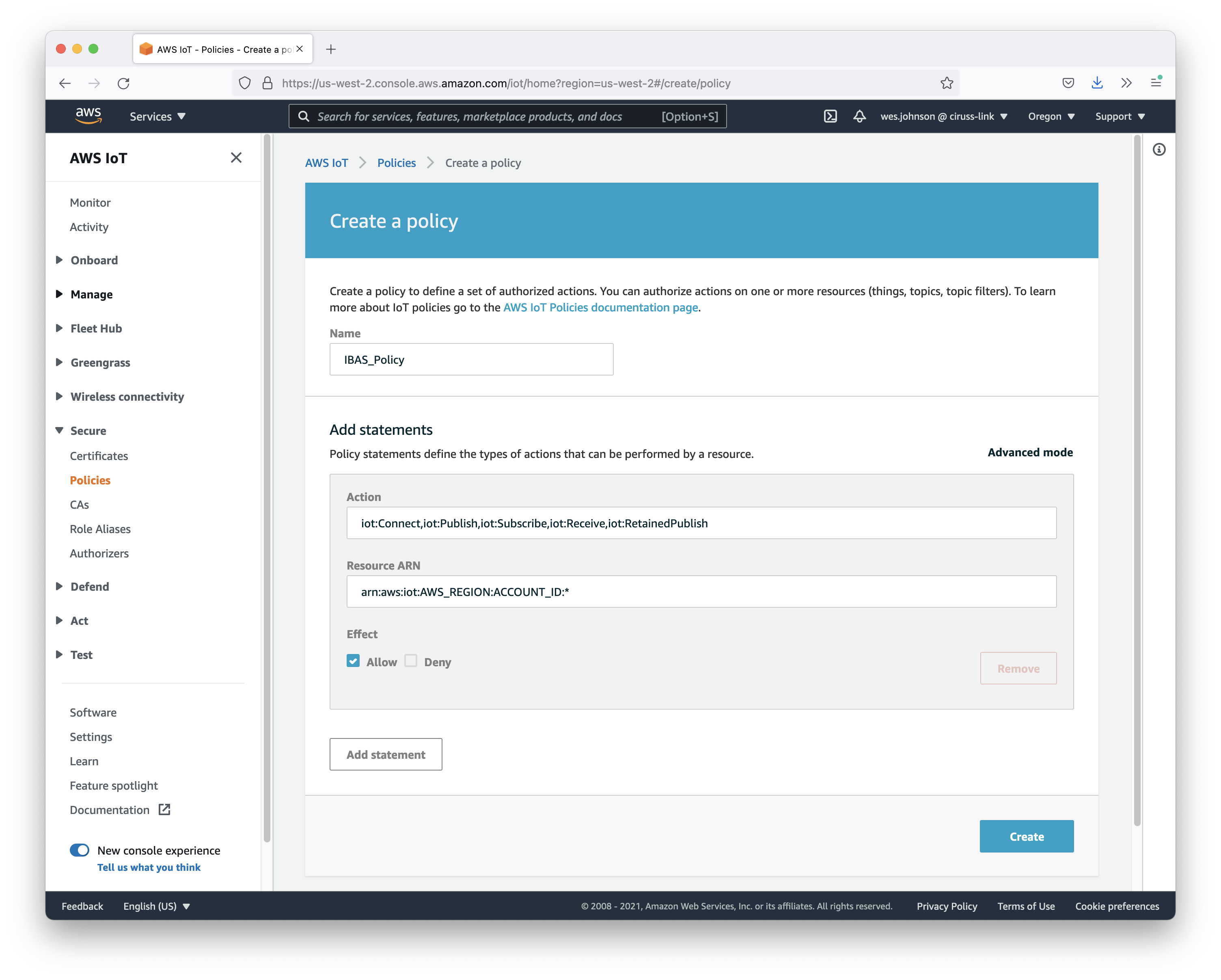This screenshot has width=1221, height=980.
Task: Open AWS IoT Policies documentation page link
Action: point(600,308)
